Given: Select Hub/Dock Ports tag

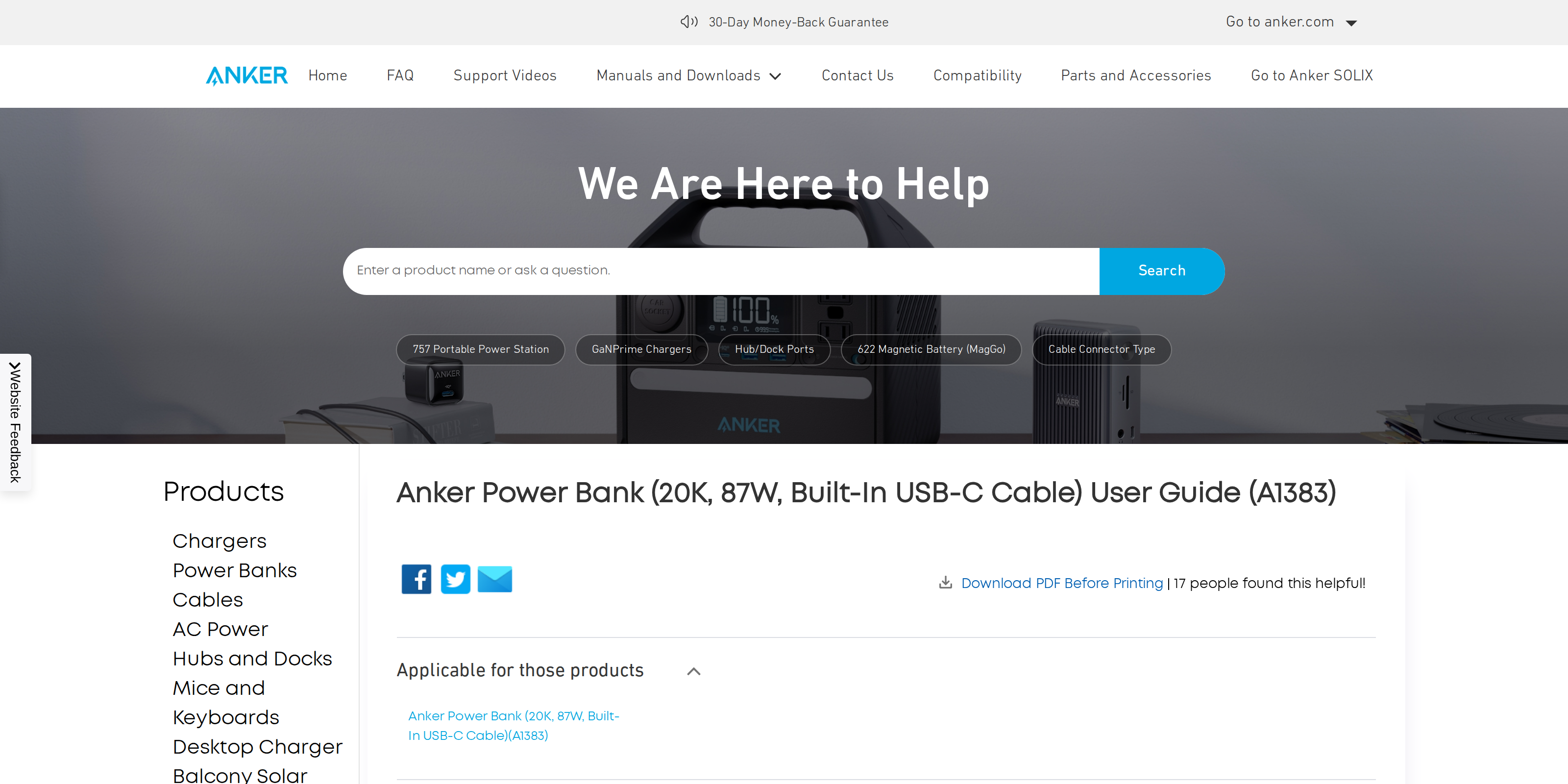Looking at the screenshot, I should (774, 349).
